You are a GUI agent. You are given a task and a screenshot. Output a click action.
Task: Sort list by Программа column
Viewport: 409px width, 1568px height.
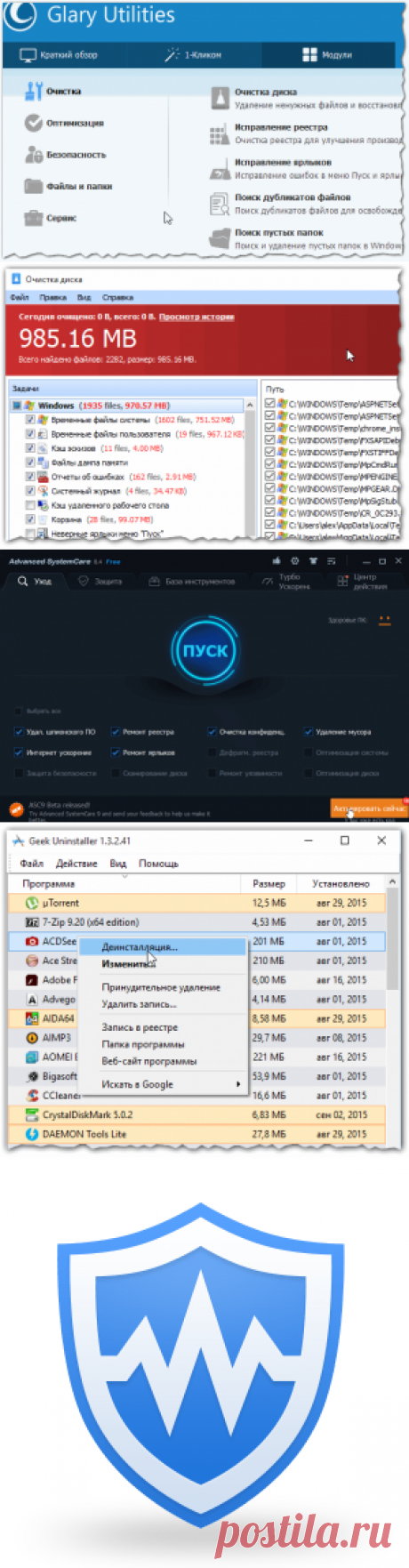point(124,884)
